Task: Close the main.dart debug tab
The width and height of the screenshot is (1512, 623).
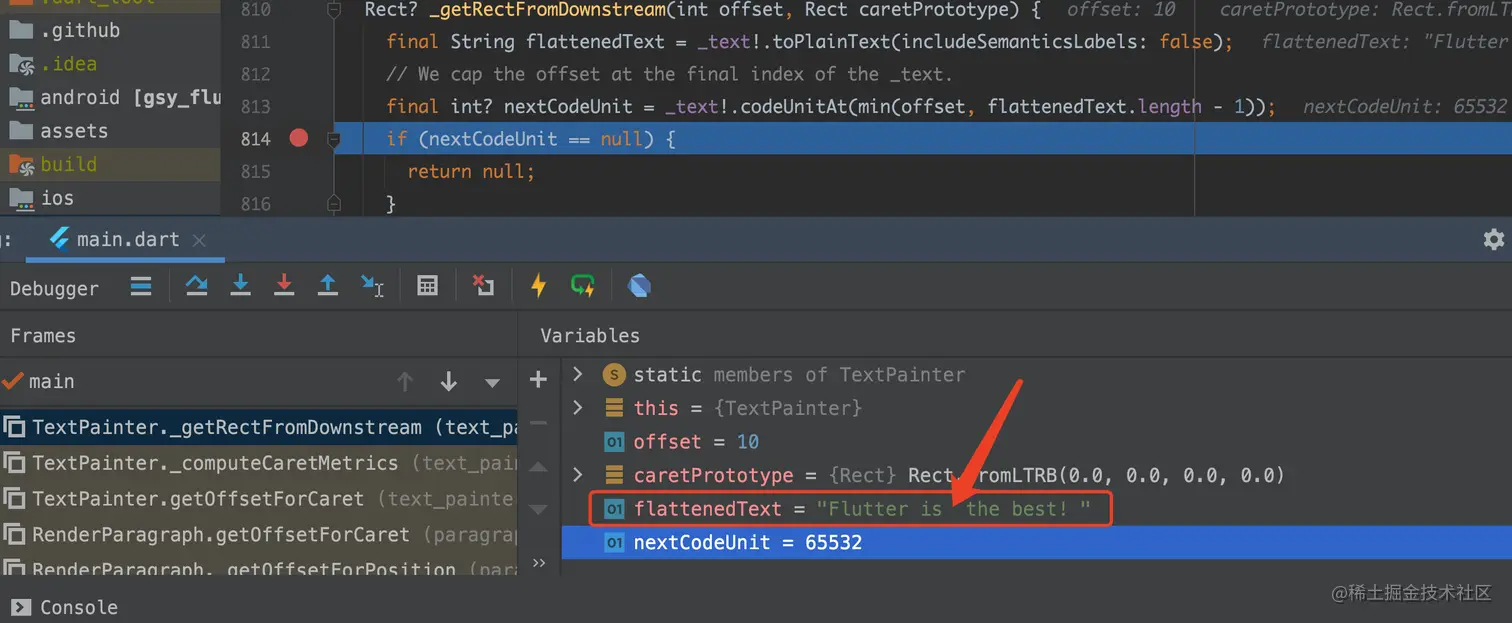Action: (199, 240)
